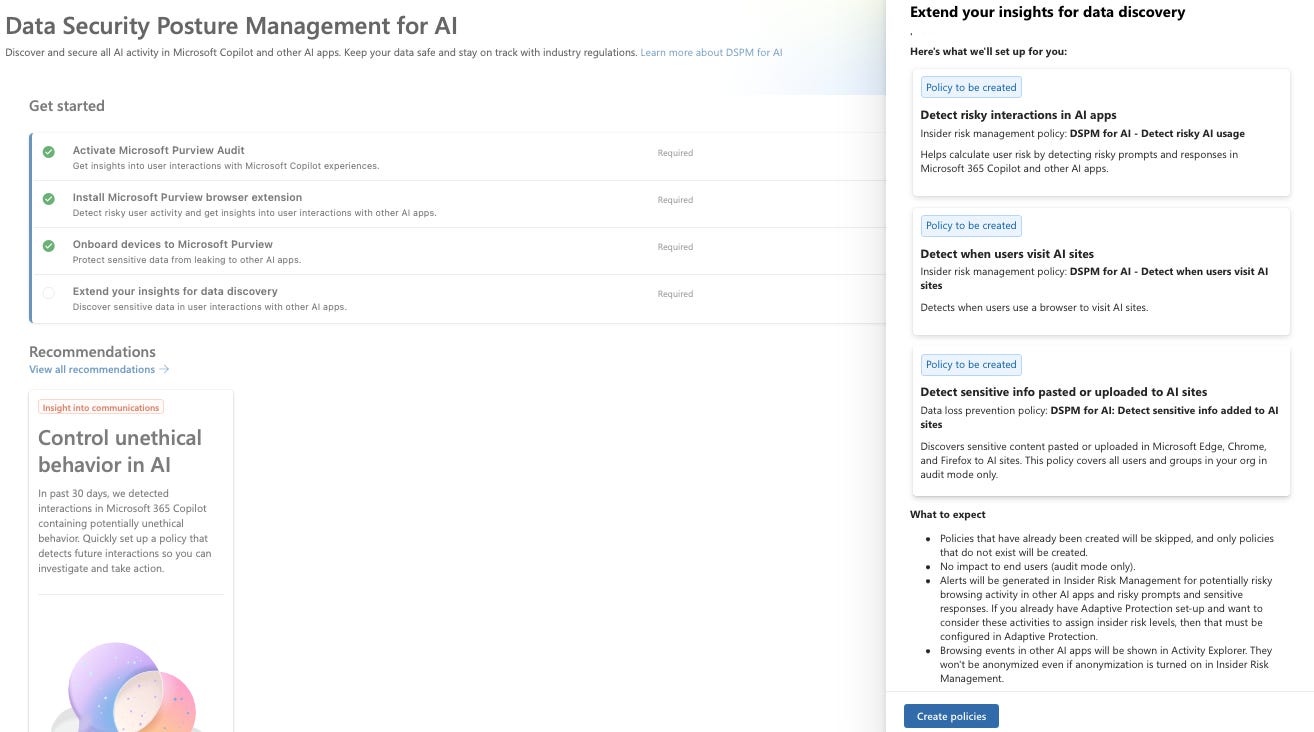
Task: Click Detect when users visit AI sites heading
Action: tap(1007, 254)
